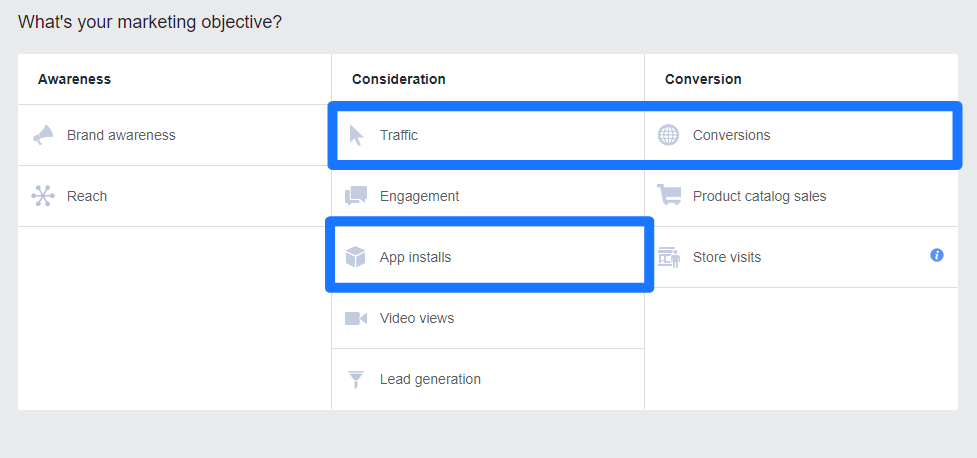The width and height of the screenshot is (977, 458).
Task: Pick the Lead generation objective
Action: 430,379
